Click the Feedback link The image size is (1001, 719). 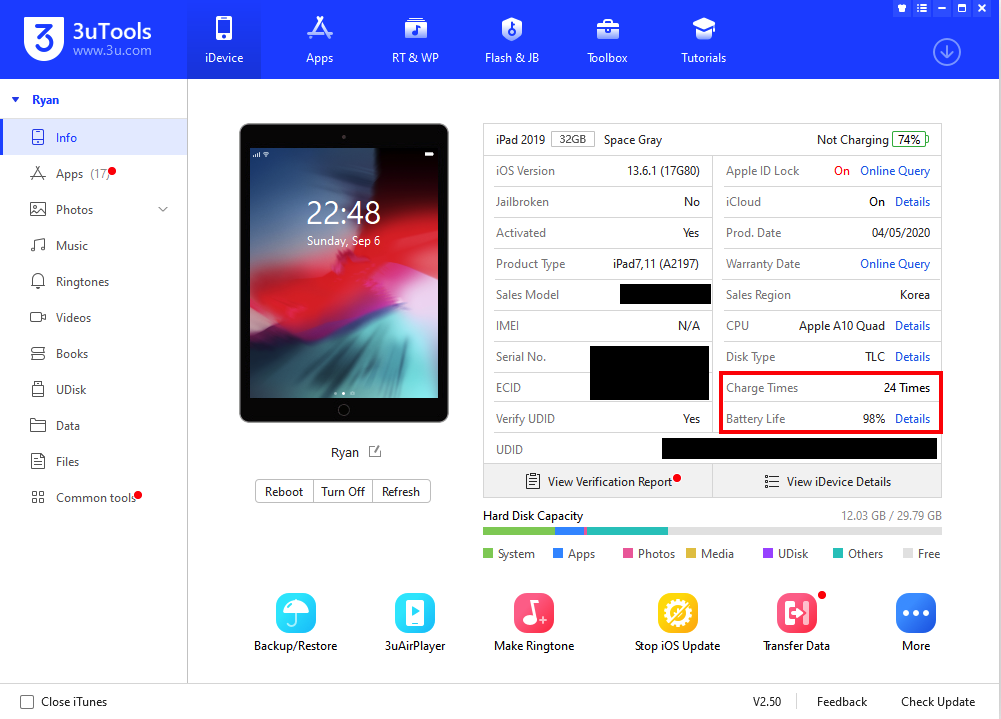coord(841,702)
